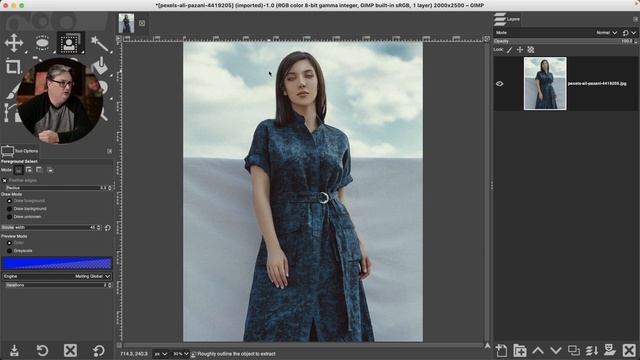The height and width of the screenshot is (360, 640).
Task: Choose Draw foreground mode
Action: pos(9,201)
